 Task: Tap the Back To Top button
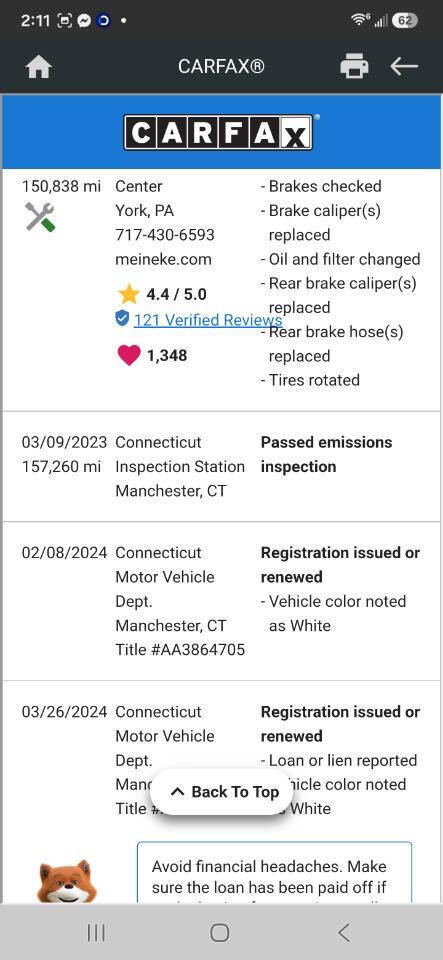point(222,792)
